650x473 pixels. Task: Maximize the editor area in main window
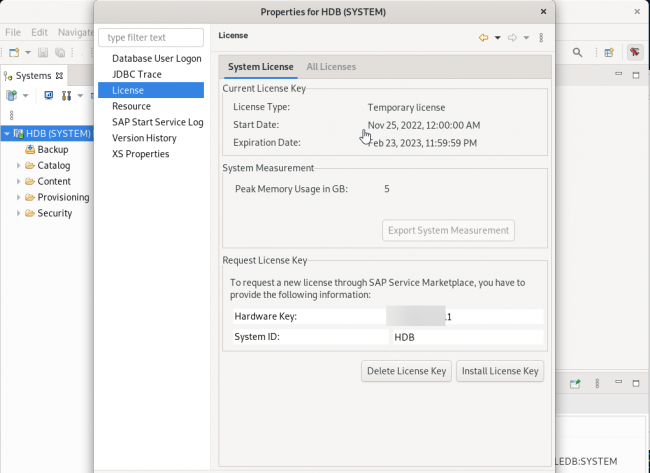click(x=636, y=75)
